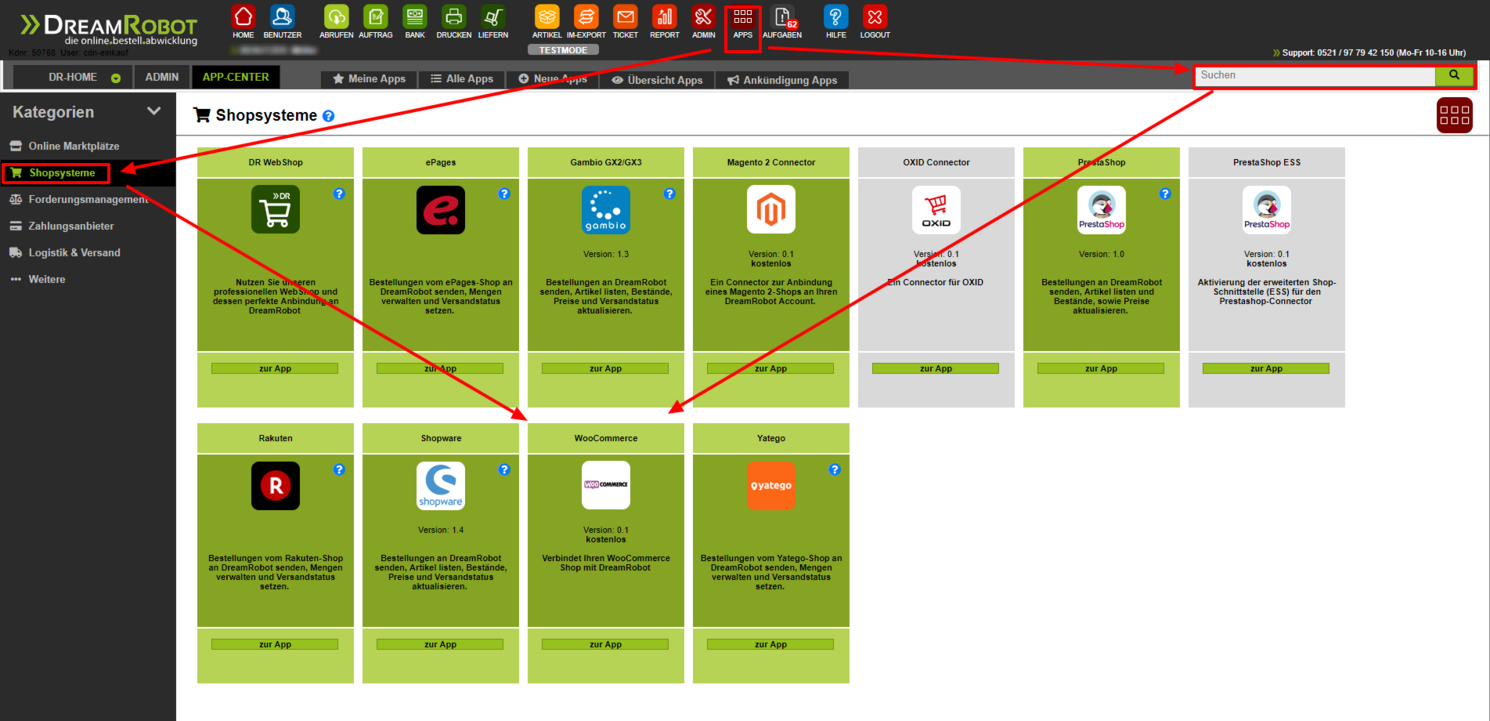Select Zahlungsanbieter category in sidebar
Viewport: 1490px width, 721px height.
70,226
